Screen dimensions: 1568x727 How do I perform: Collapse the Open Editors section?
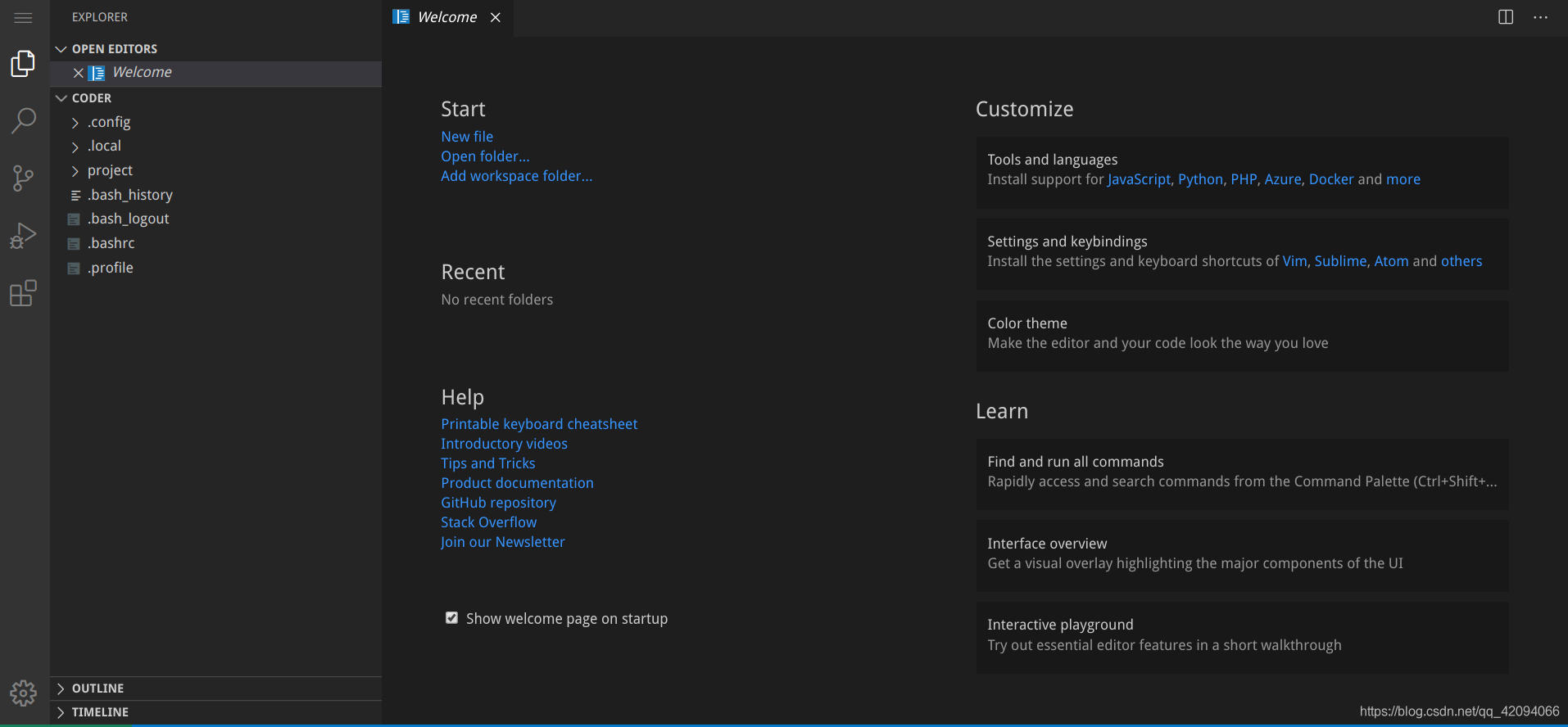[61, 49]
